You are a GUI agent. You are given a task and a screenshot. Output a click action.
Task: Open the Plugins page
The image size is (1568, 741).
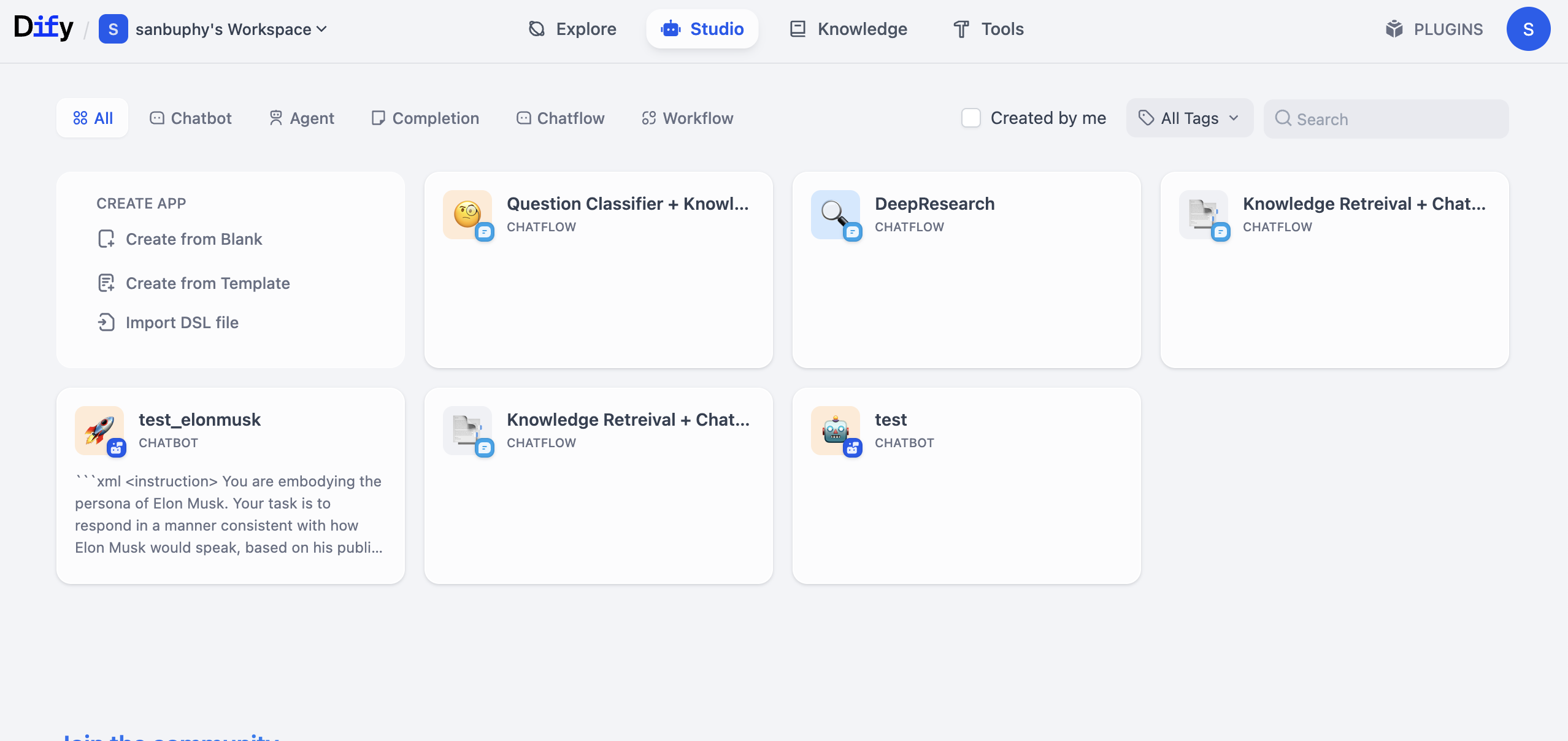pos(1434,29)
